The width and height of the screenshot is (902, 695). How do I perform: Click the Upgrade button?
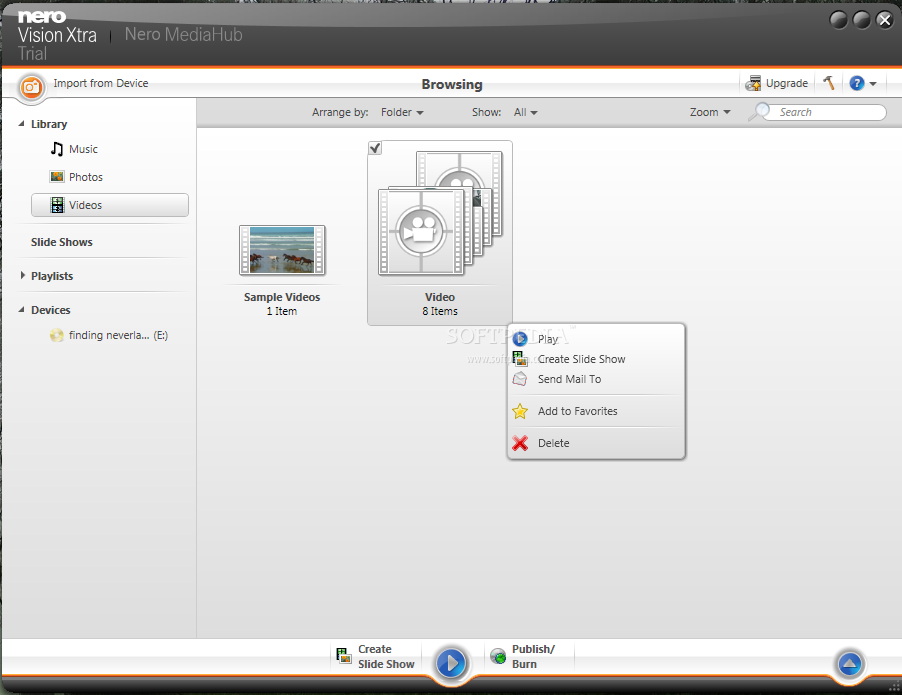click(x=777, y=83)
